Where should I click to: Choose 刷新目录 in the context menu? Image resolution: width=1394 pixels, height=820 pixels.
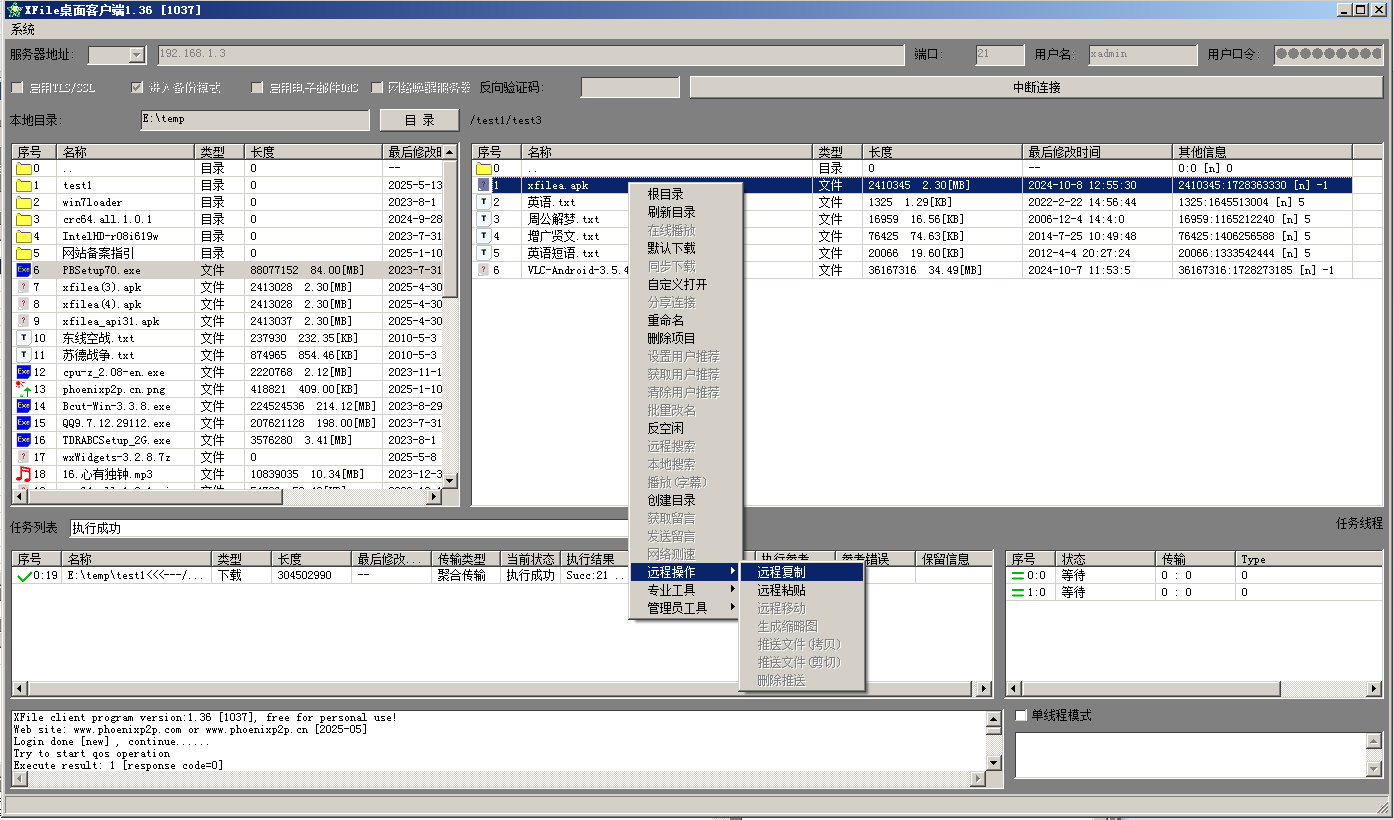(671, 212)
